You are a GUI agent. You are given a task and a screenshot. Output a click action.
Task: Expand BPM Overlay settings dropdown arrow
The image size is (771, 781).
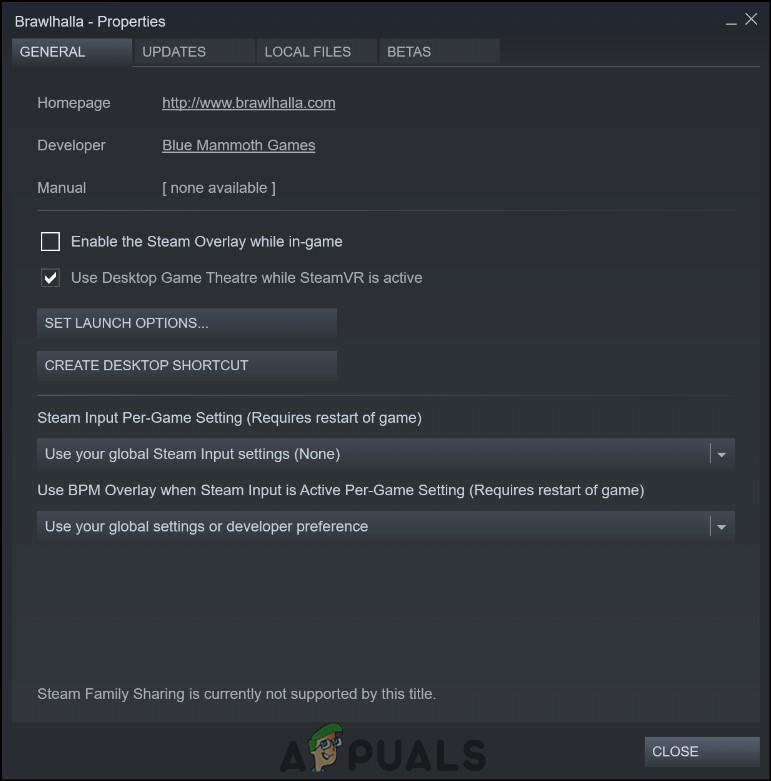point(721,526)
